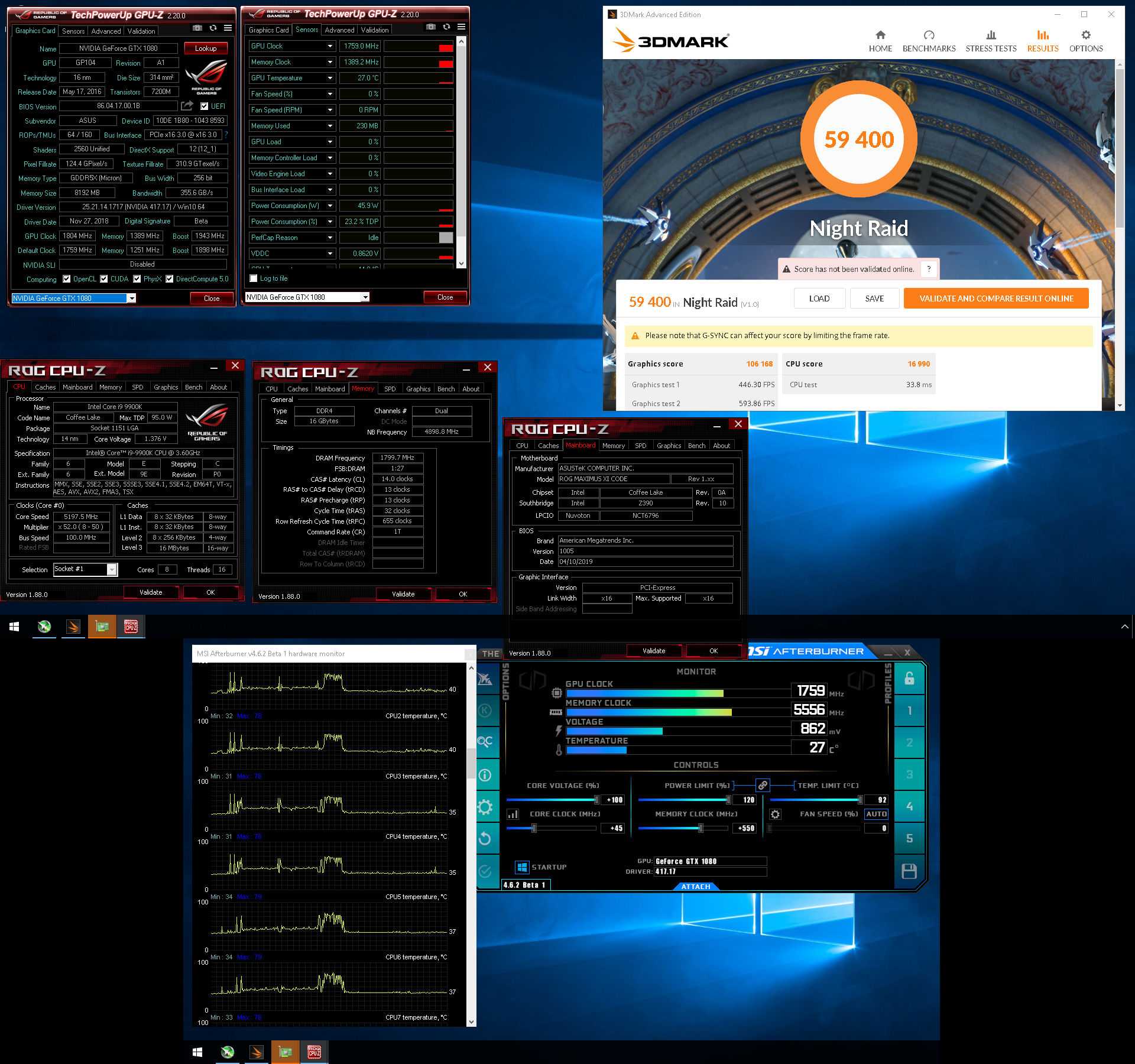Open GPU Load sensor dropdown arrow

[330, 142]
